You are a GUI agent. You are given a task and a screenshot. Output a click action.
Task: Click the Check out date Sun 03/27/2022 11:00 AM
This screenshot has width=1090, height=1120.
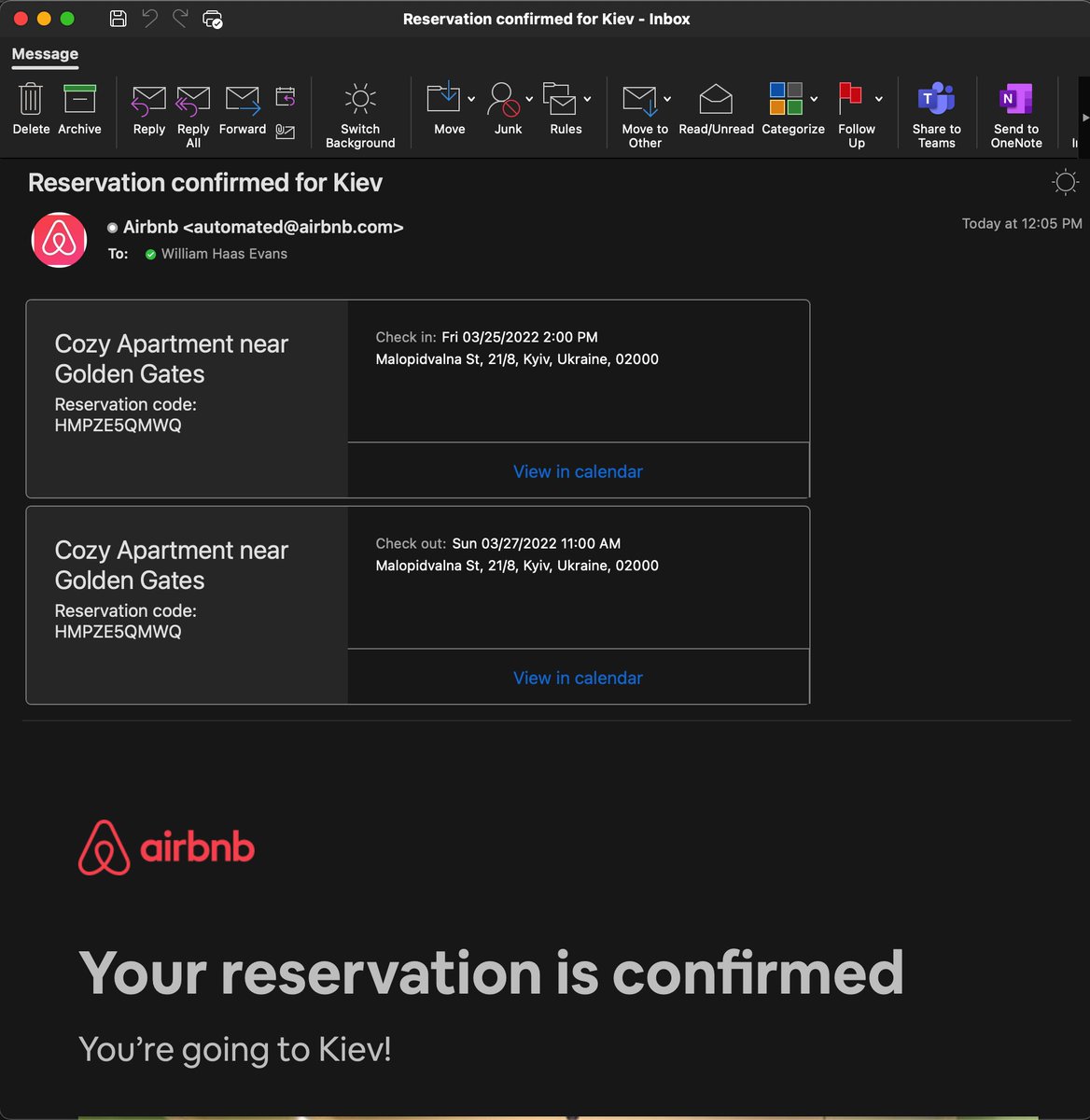(537, 543)
